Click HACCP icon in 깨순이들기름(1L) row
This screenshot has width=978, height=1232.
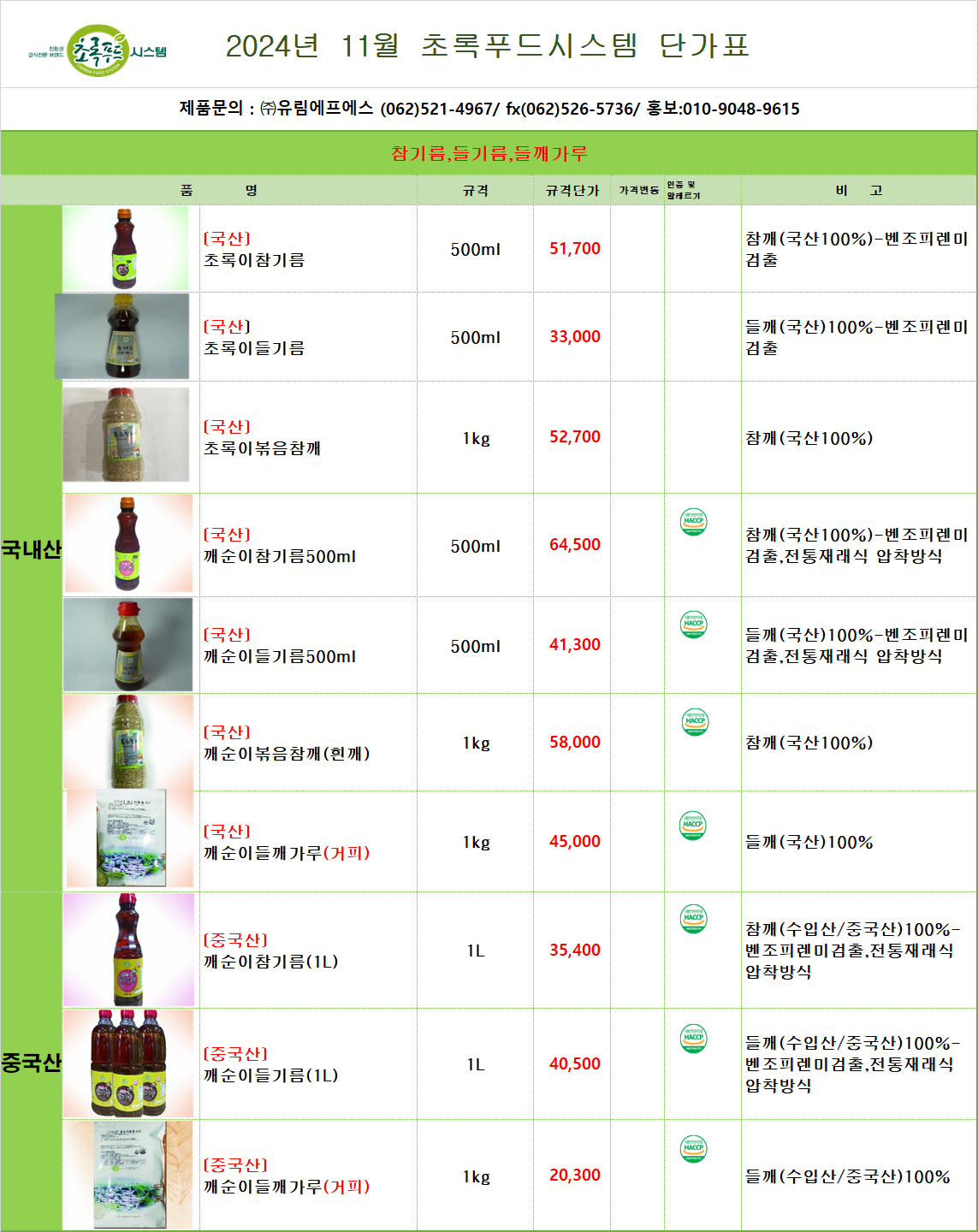pyautogui.click(x=693, y=1039)
